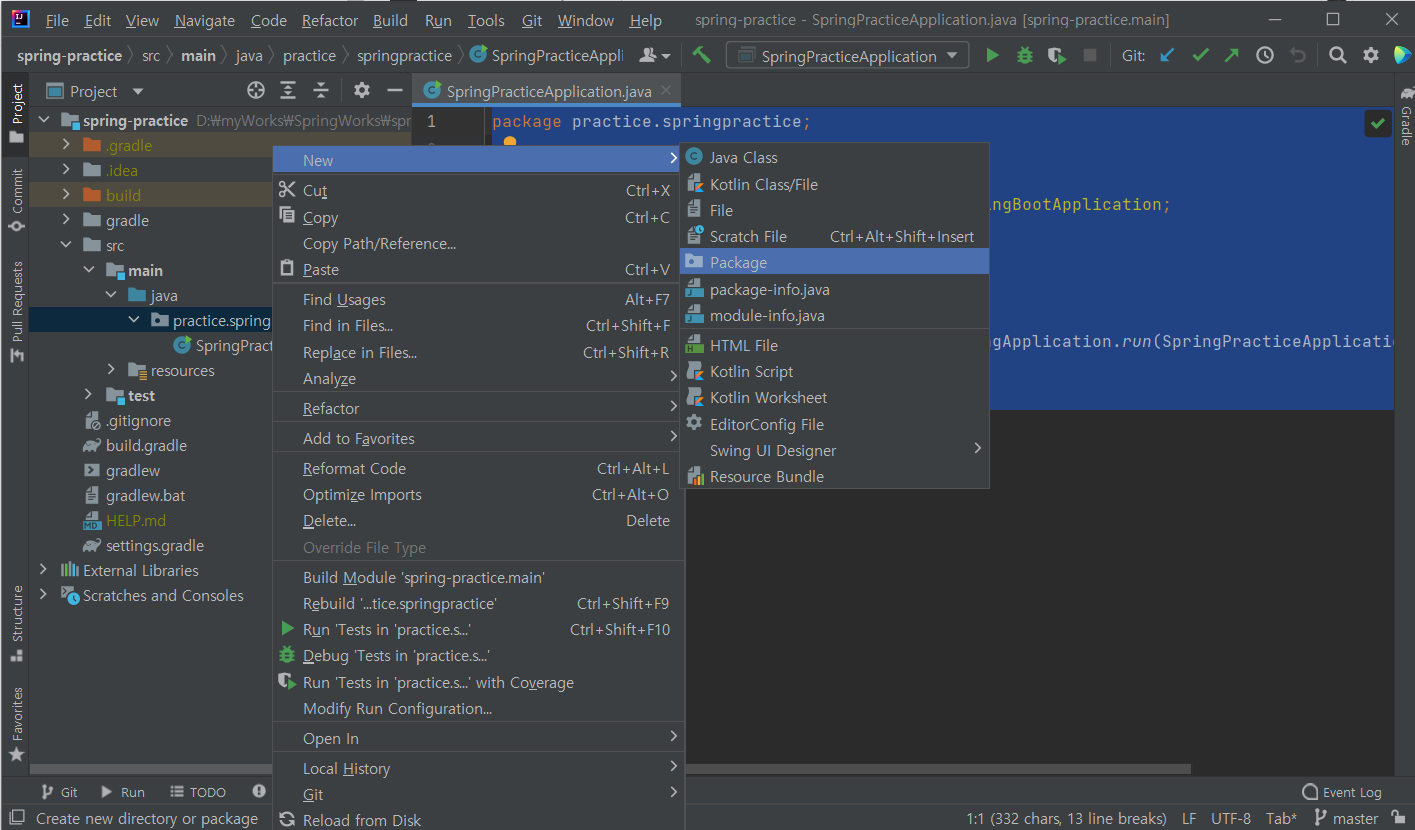Open Search Everywhere magnifier icon
The width and height of the screenshot is (1415, 830).
1338,56
